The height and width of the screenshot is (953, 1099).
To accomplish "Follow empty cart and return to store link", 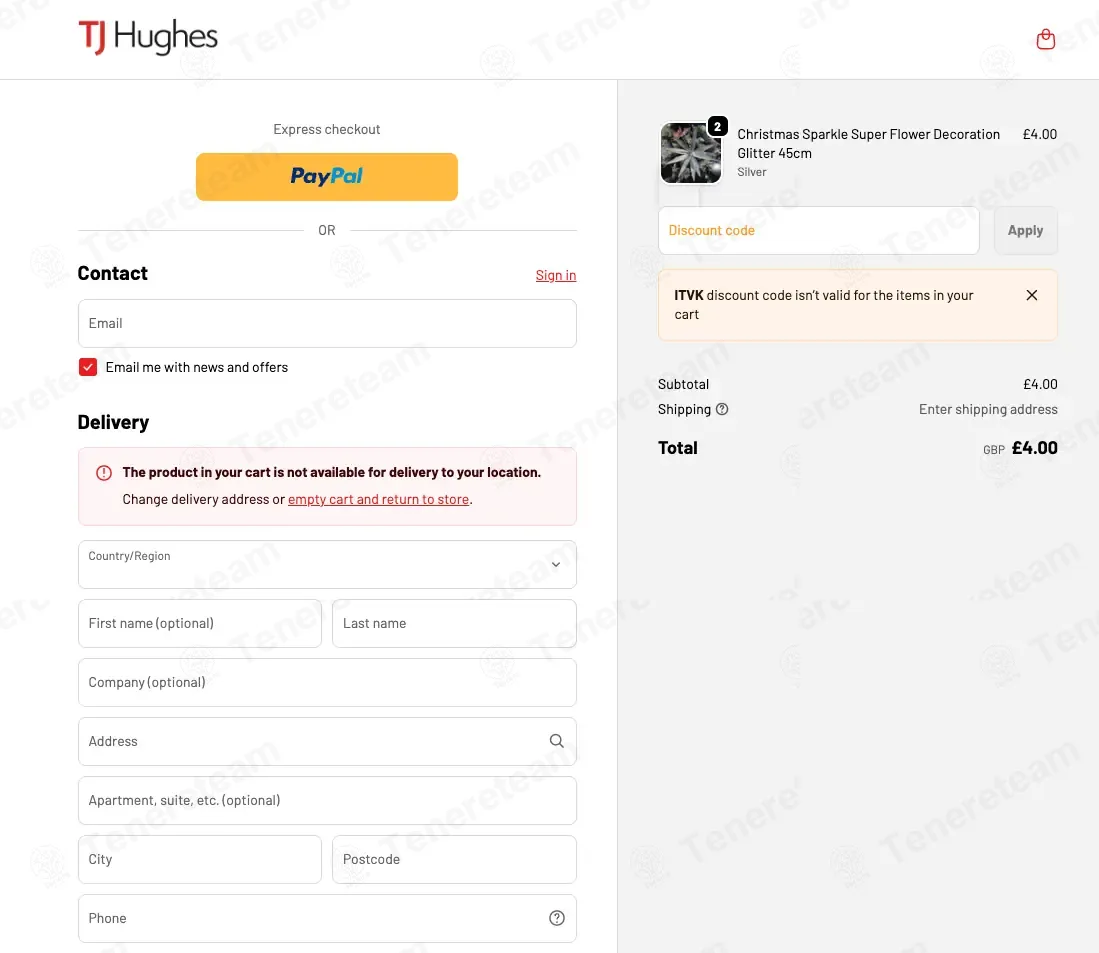I will point(378,500).
